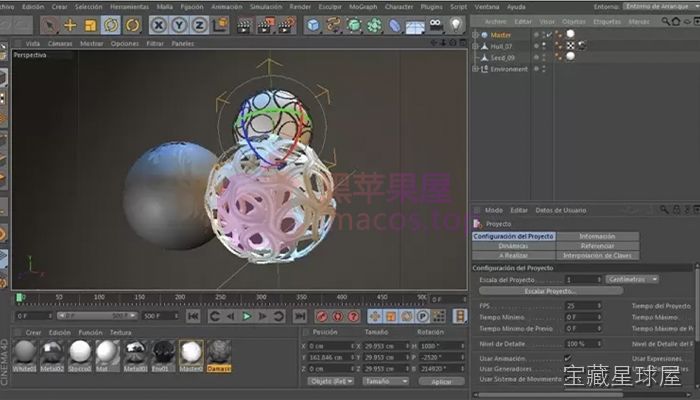Click timeline marker at frame 250

(x=220, y=300)
